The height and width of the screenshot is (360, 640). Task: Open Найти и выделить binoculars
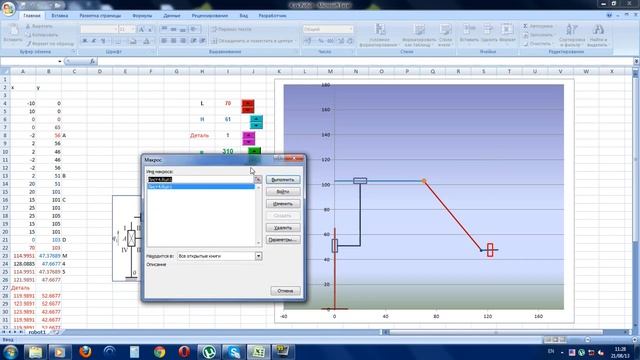pyautogui.click(x=598, y=35)
